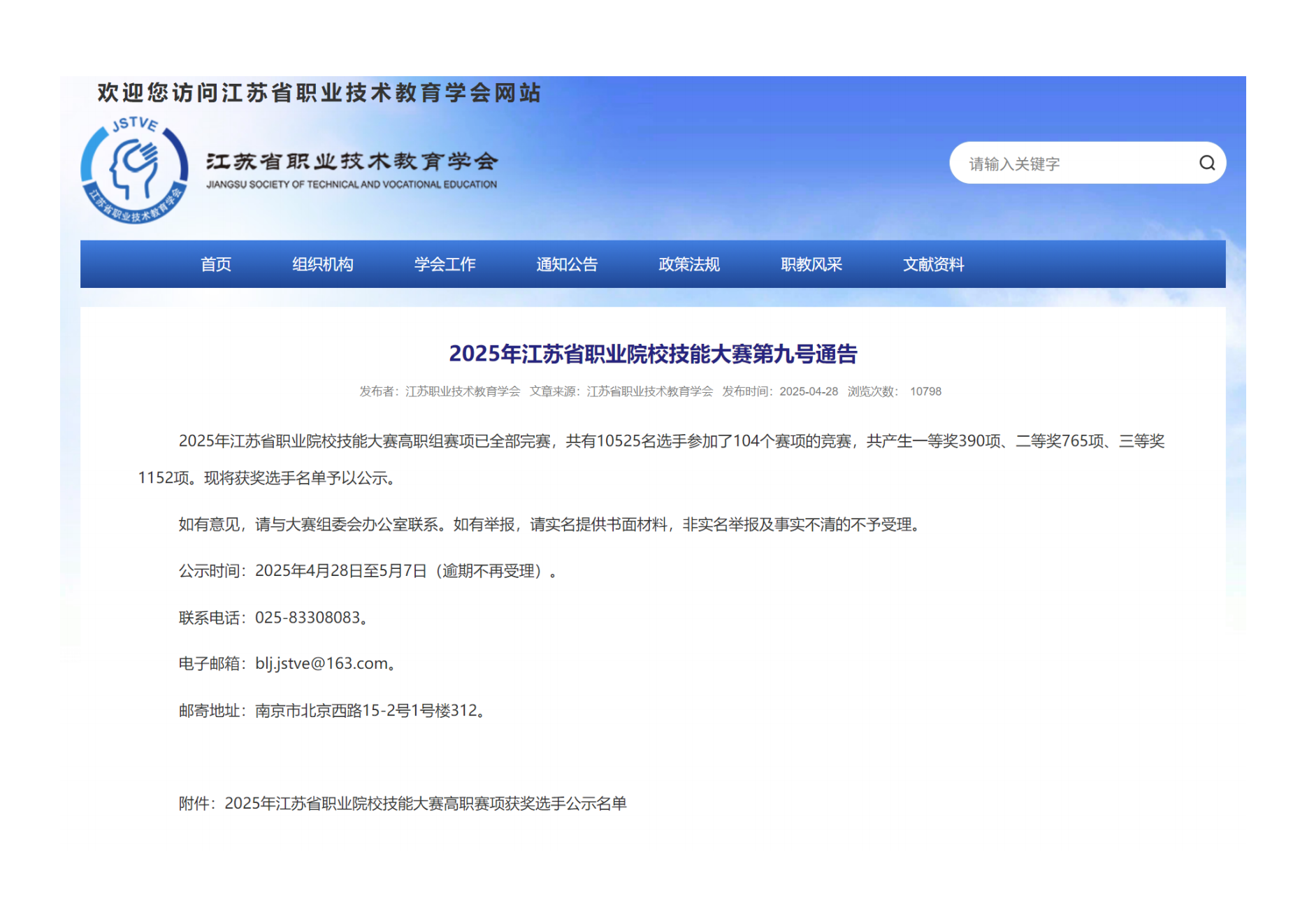Open the 组织机构 navigation item
1307x924 pixels.
323,264
